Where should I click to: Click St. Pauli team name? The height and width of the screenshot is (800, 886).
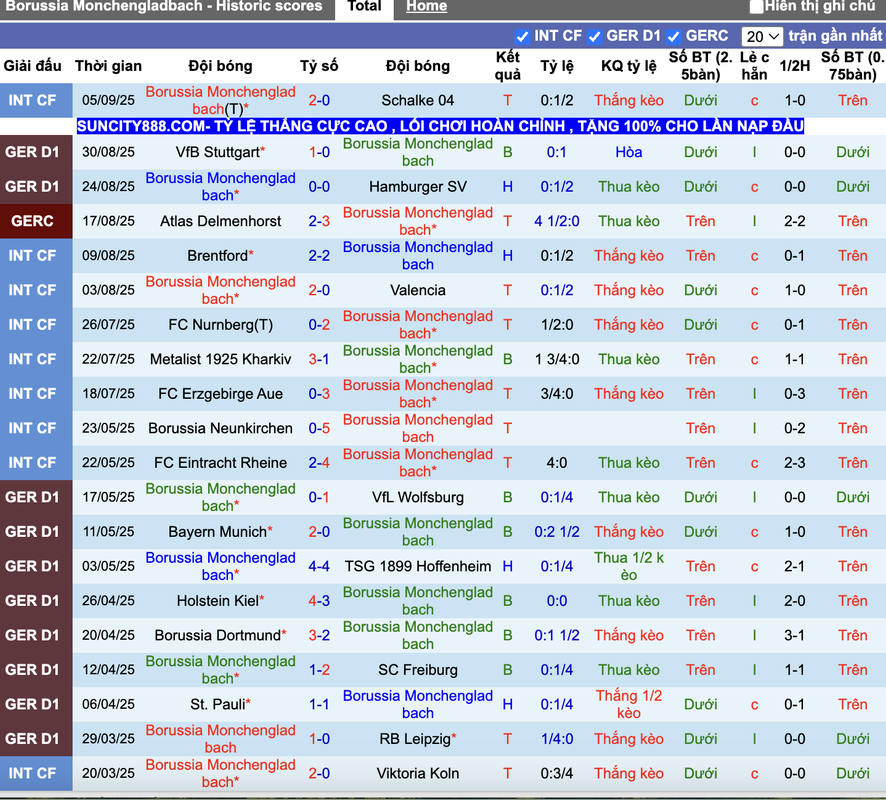point(220,705)
